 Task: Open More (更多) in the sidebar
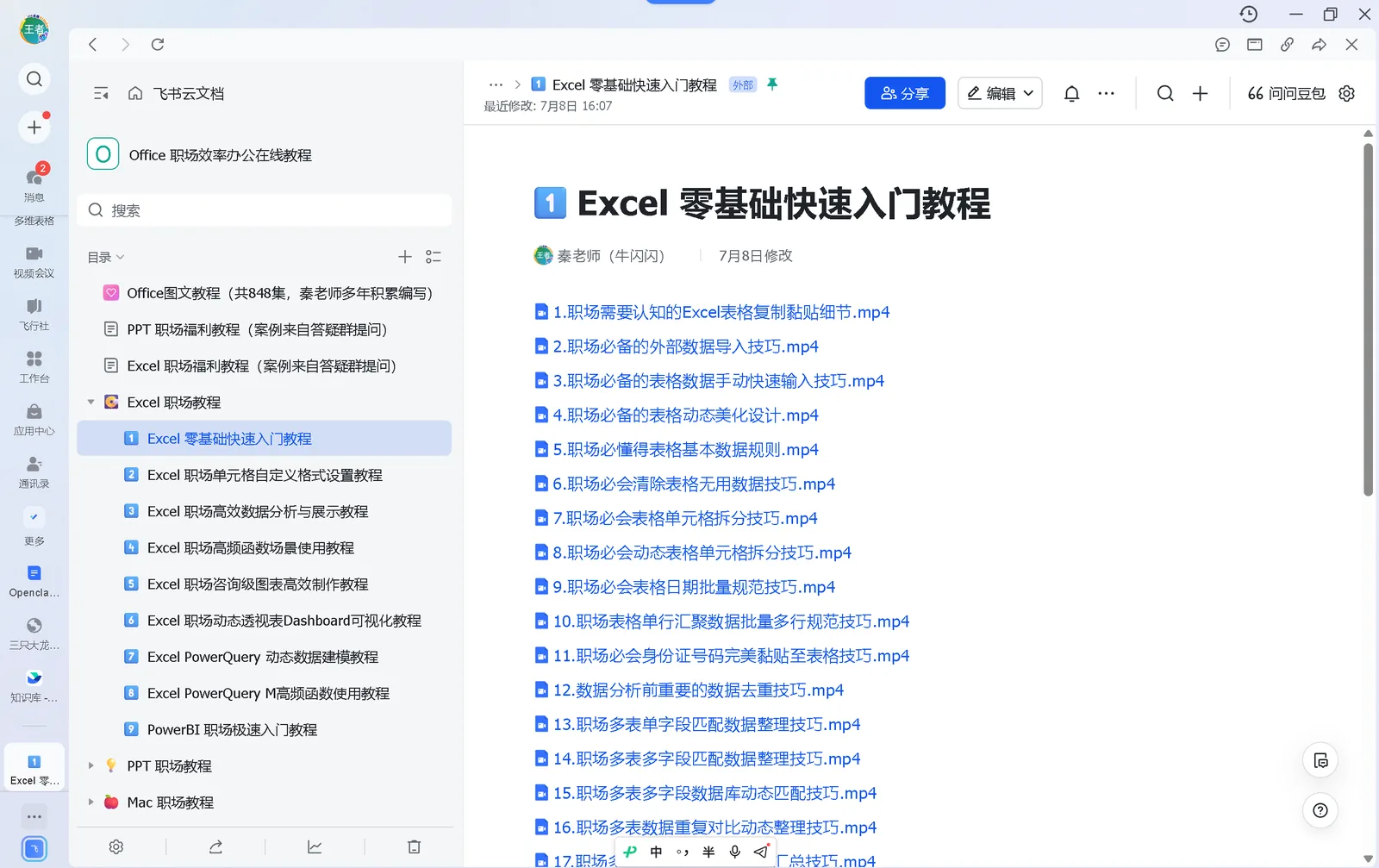click(34, 527)
